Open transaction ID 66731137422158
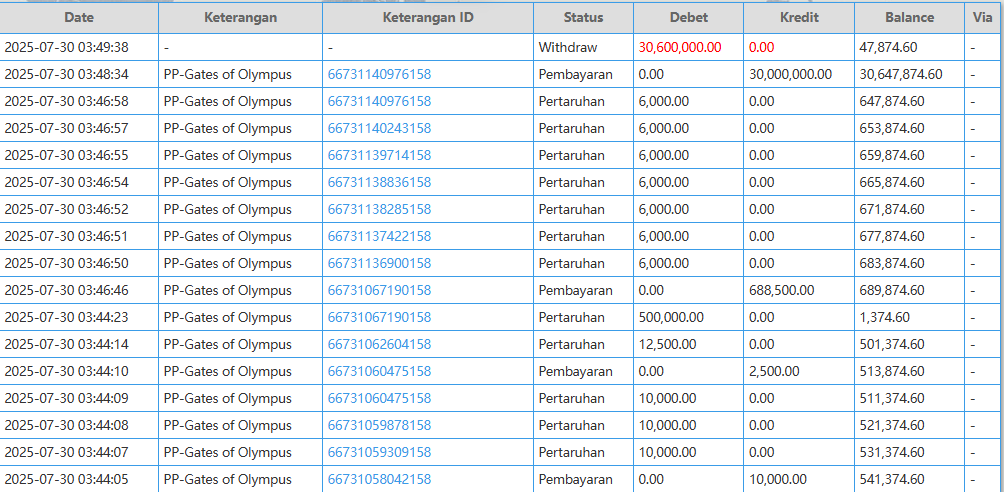Viewport: 1004px width, 492px height. [x=379, y=236]
